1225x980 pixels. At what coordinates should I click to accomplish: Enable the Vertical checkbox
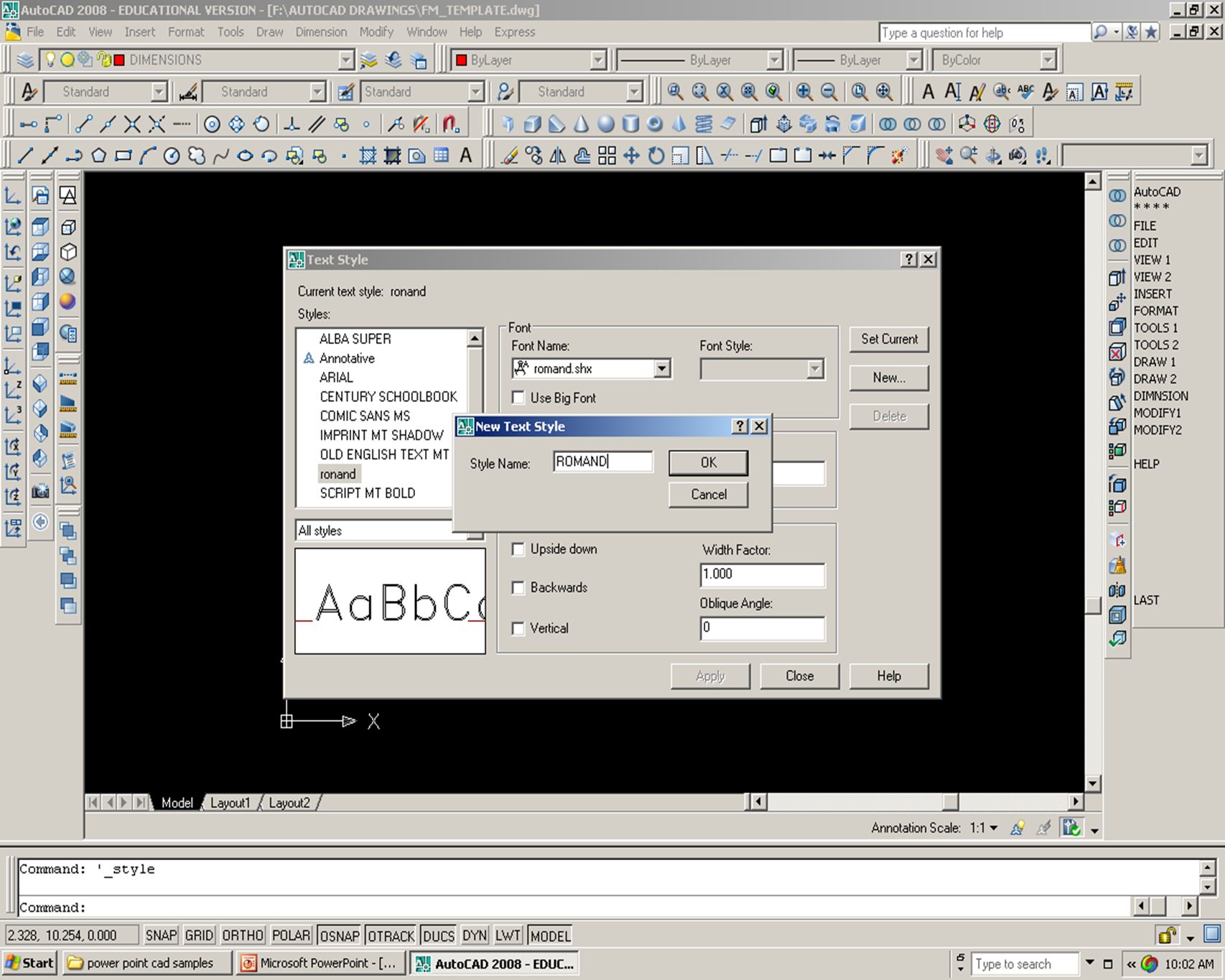point(518,629)
